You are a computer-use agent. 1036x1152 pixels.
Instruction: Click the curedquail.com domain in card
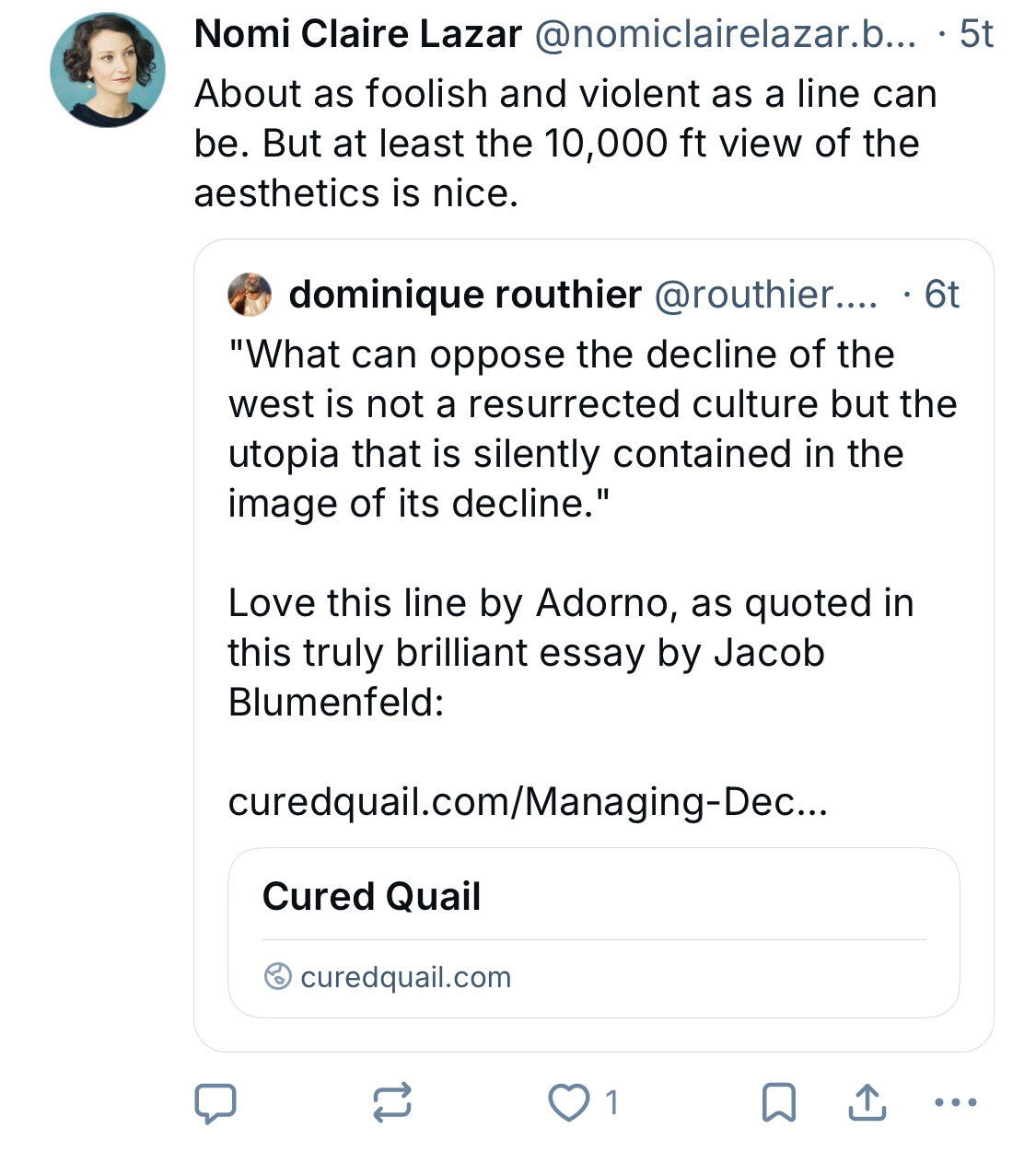(405, 977)
